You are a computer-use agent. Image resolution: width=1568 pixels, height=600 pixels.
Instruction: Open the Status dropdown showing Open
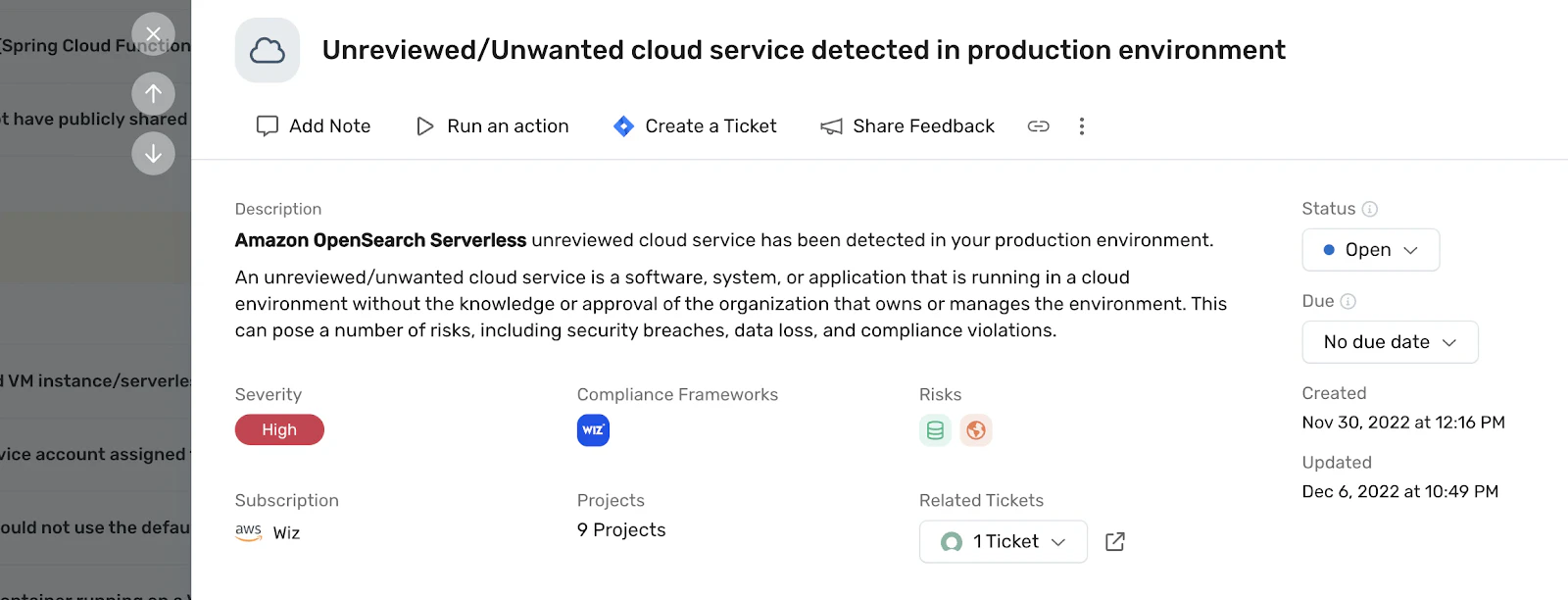[1370, 250]
